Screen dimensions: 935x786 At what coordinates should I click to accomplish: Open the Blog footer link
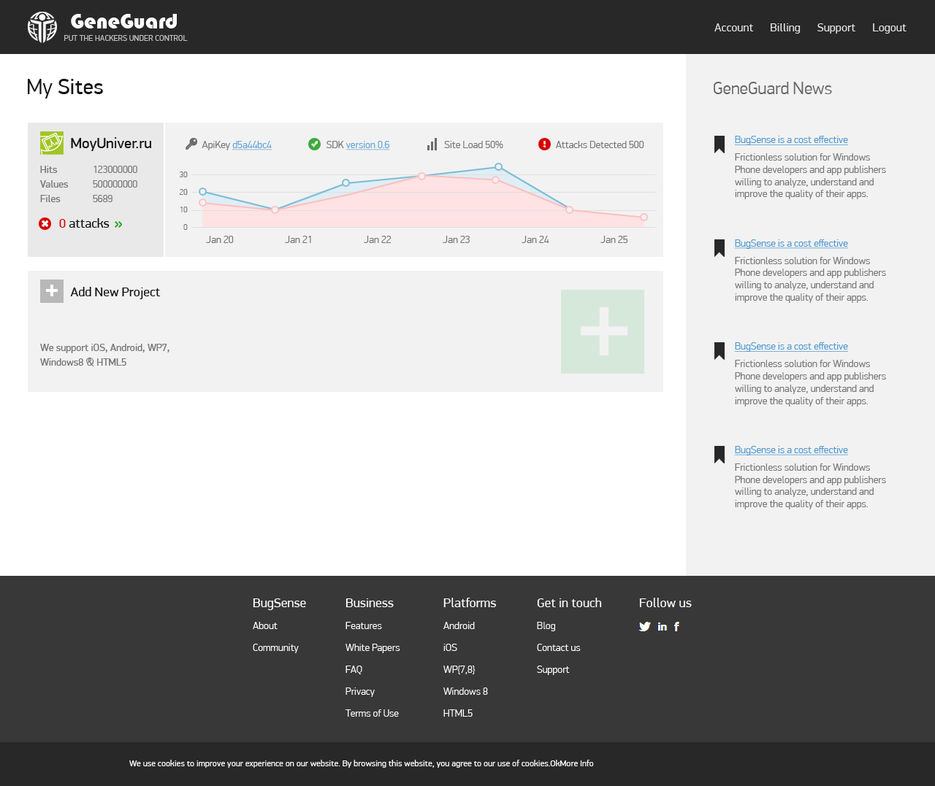point(546,626)
